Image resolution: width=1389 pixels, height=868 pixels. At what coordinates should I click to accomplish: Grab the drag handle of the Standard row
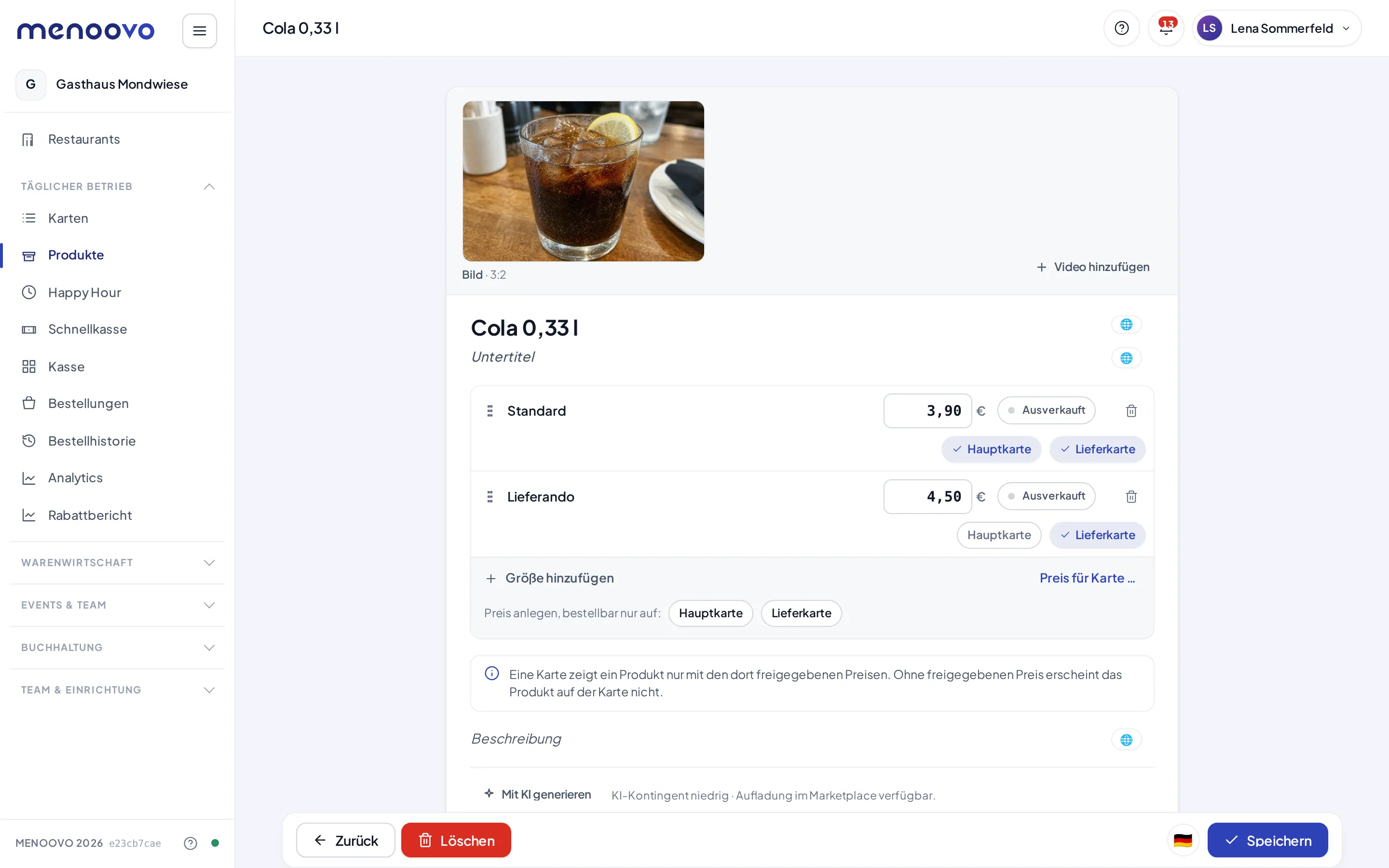coord(490,411)
